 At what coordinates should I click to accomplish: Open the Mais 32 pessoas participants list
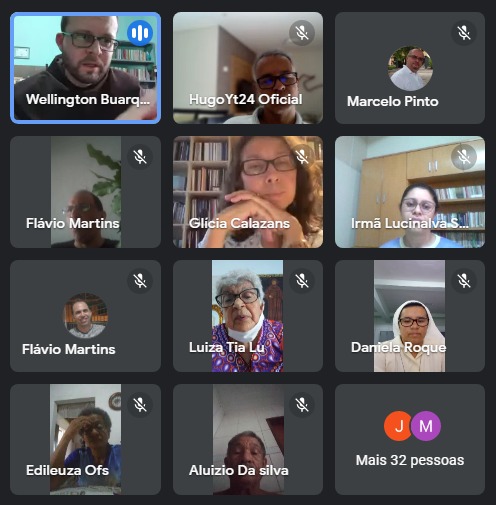410,439
